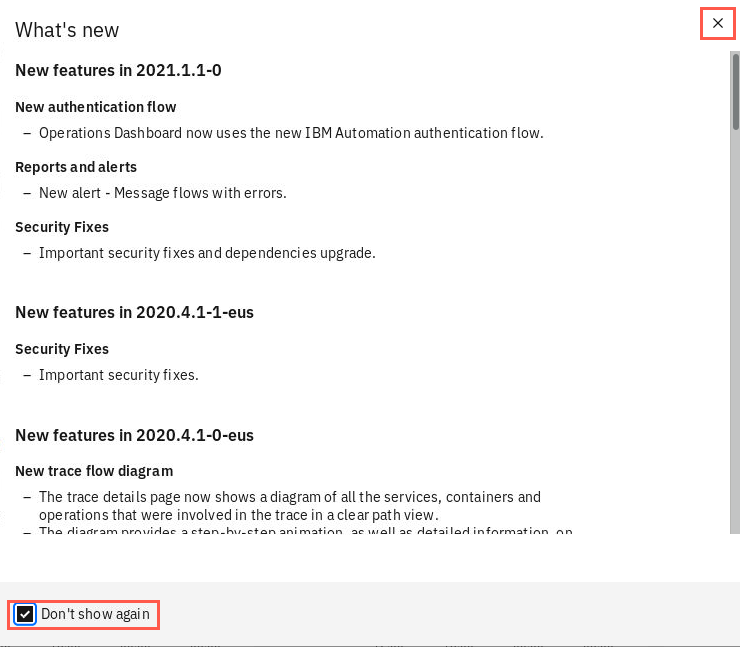740x647 pixels.
Task: Click the vertical scrollbar thumb
Action: pyautogui.click(x=735, y=92)
